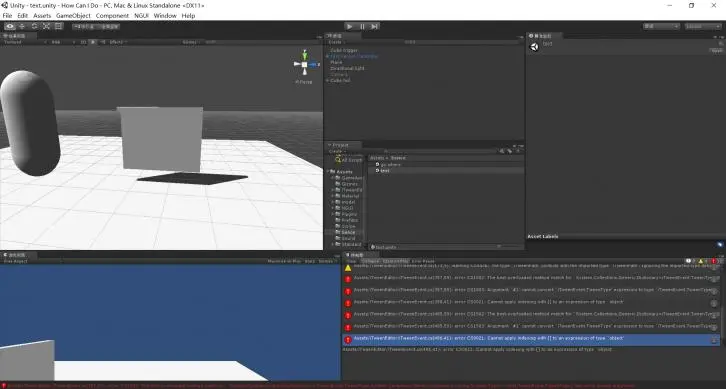The image size is (726, 389).
Task: Open the Effects dropdown in the Scene view
Action: click(x=119, y=42)
